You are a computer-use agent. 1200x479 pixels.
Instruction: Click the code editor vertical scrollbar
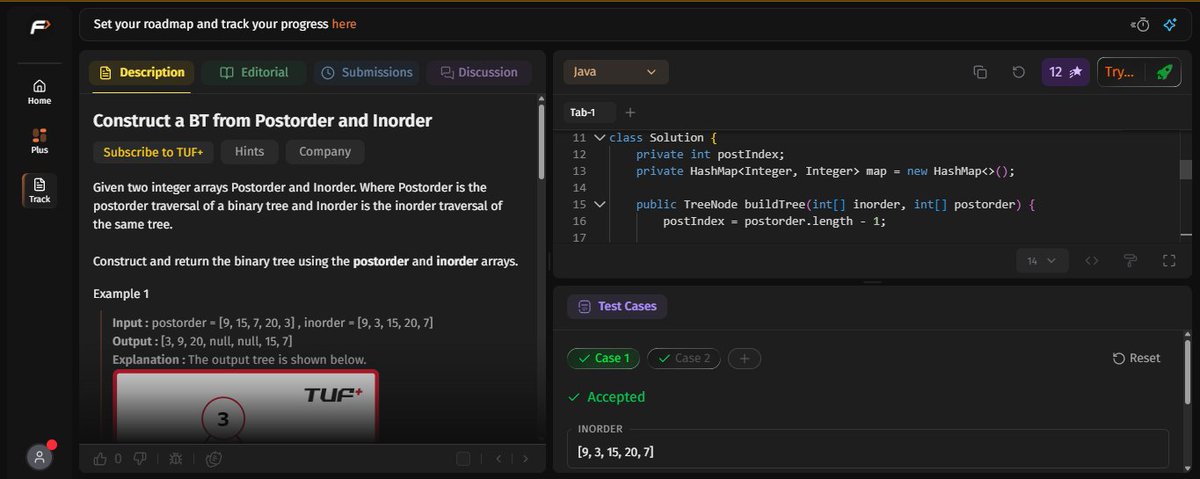(x=1186, y=170)
